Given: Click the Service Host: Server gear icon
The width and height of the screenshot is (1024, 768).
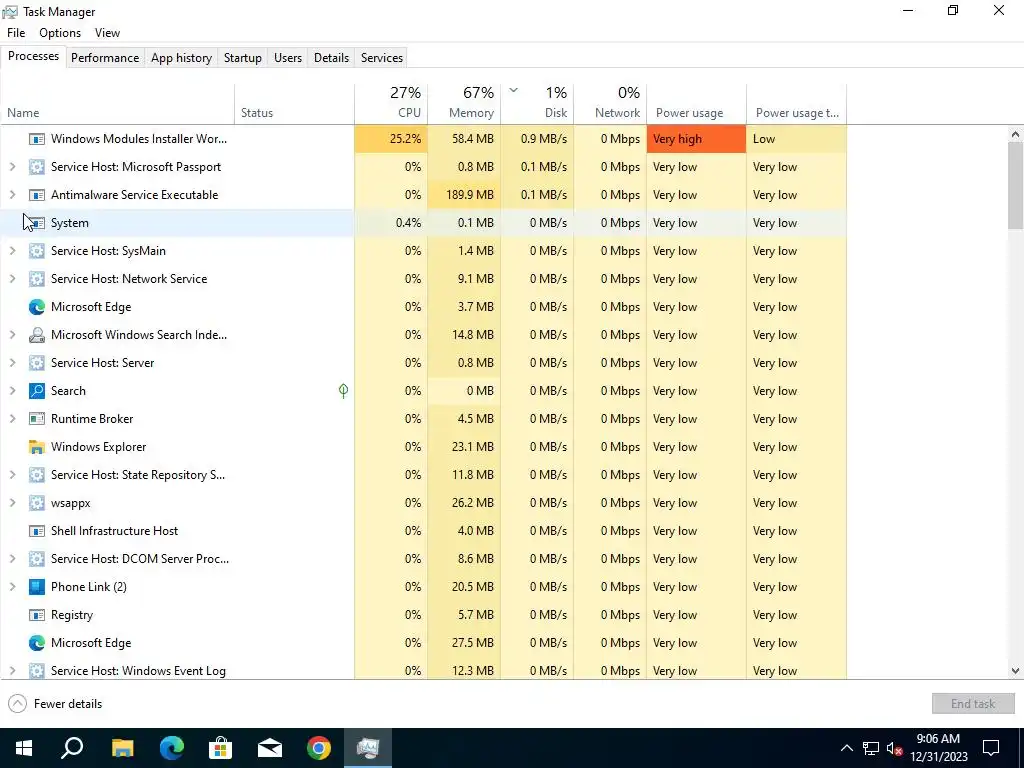Looking at the screenshot, I should pos(37,363).
